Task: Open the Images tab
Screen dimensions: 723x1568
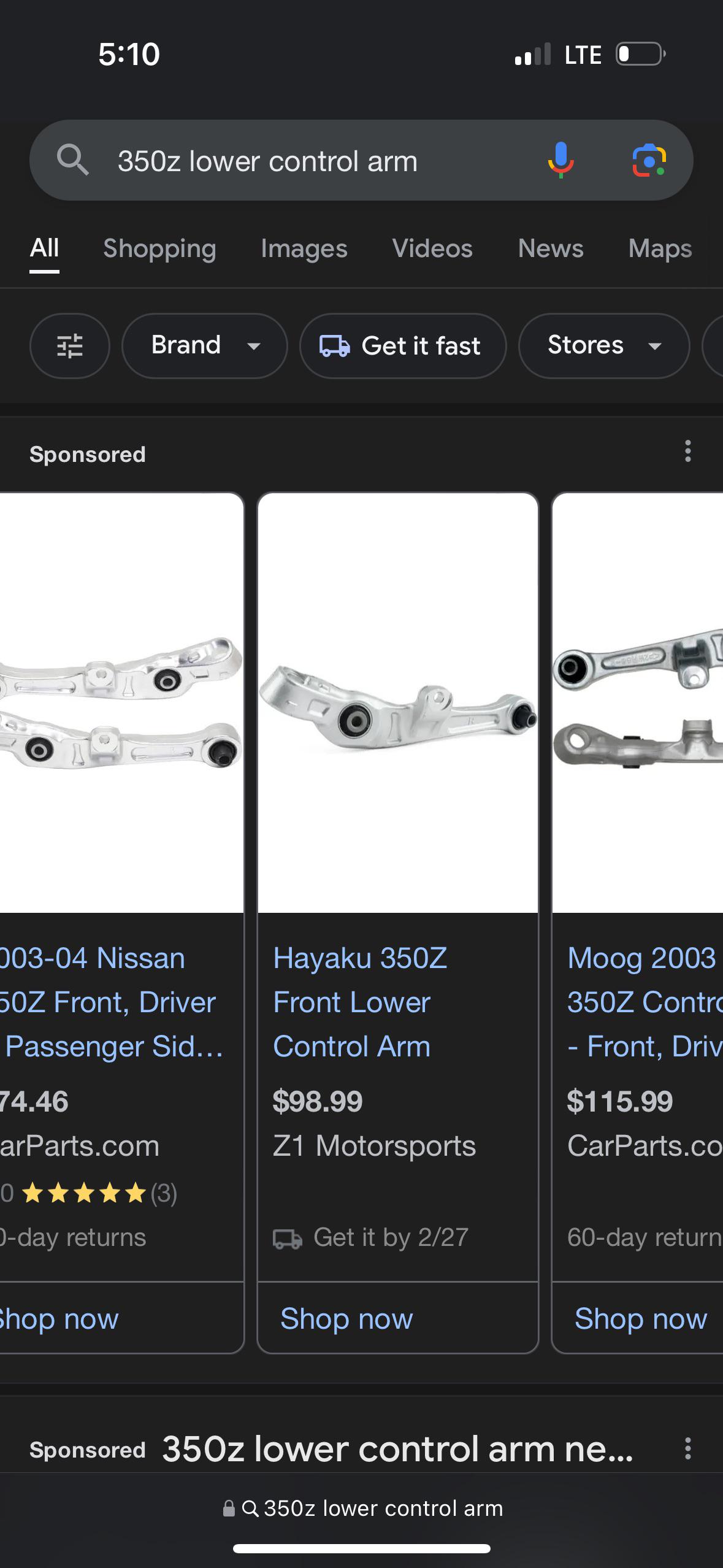Action: click(304, 249)
